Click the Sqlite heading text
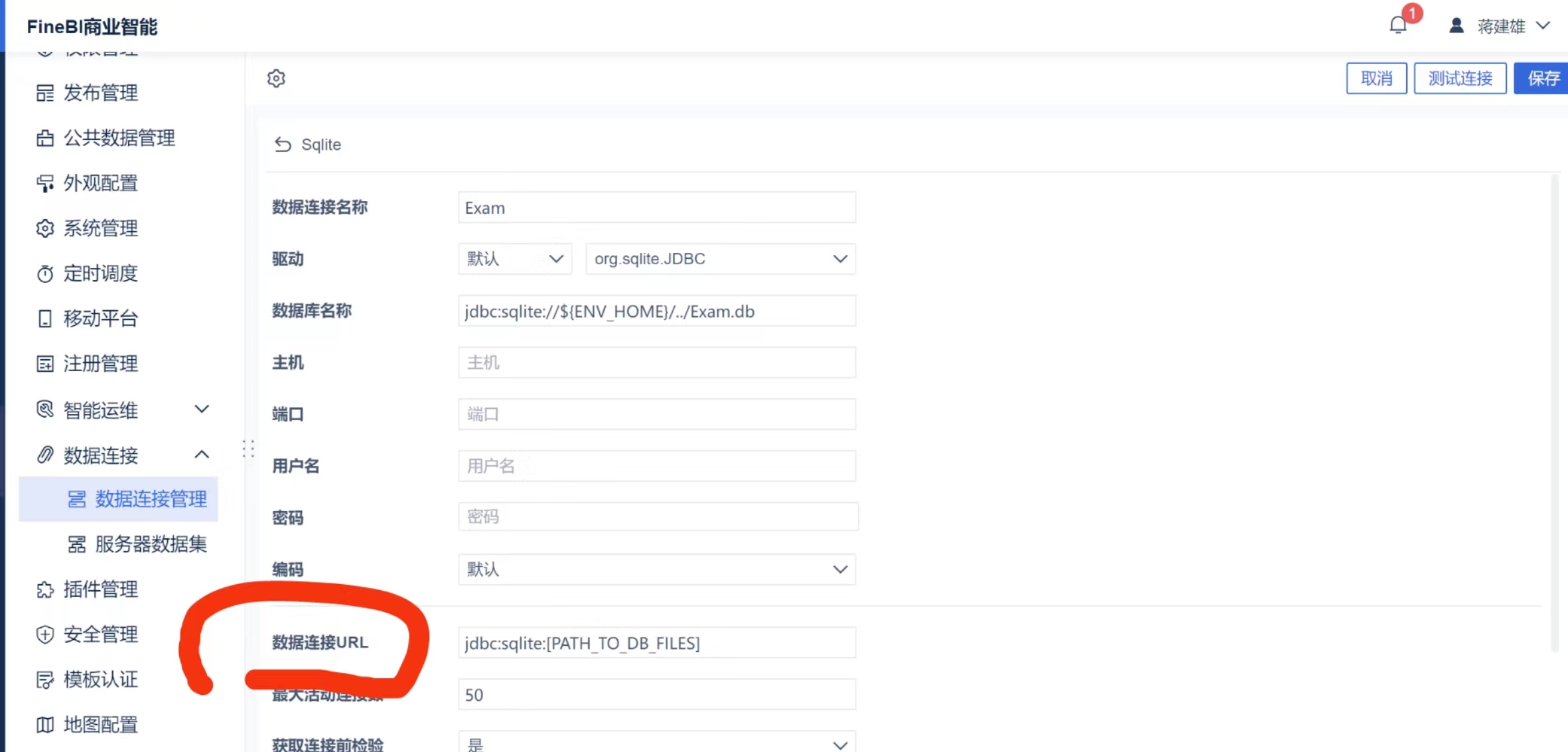Screen dimensions: 1568x752 (321, 145)
